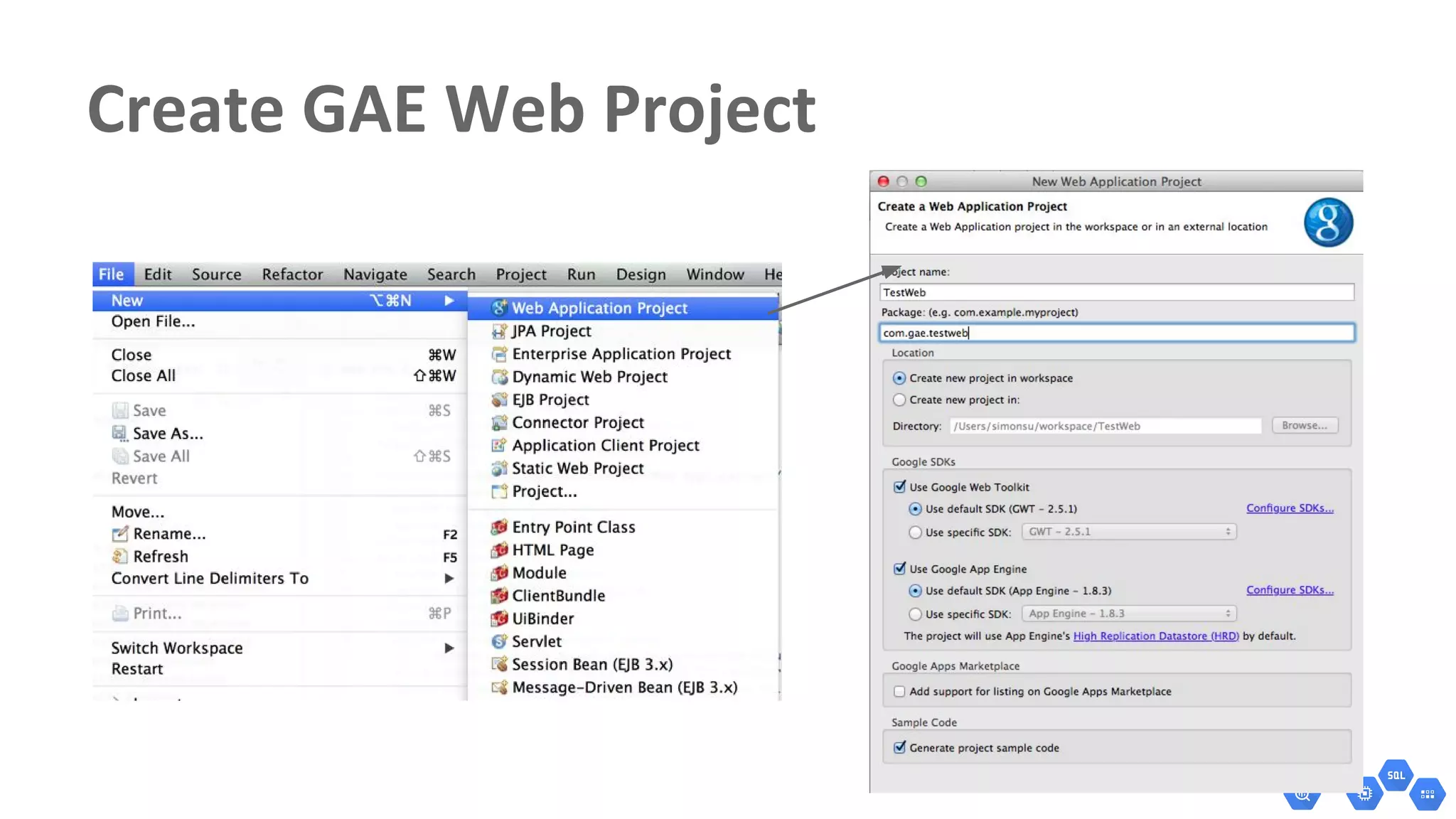Click the Entry Point Class icon
This screenshot has width=1456, height=819.
(499, 527)
